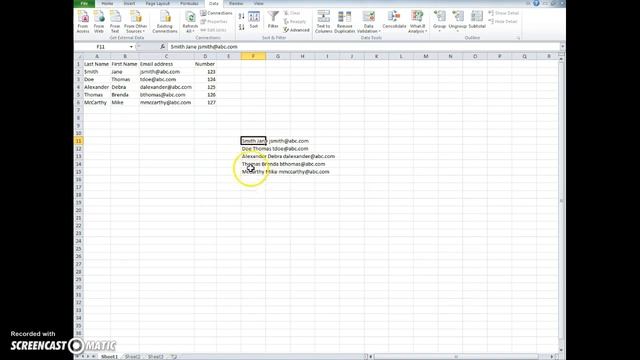
Task: Switch to the Insert tab
Action: click(x=129, y=3)
